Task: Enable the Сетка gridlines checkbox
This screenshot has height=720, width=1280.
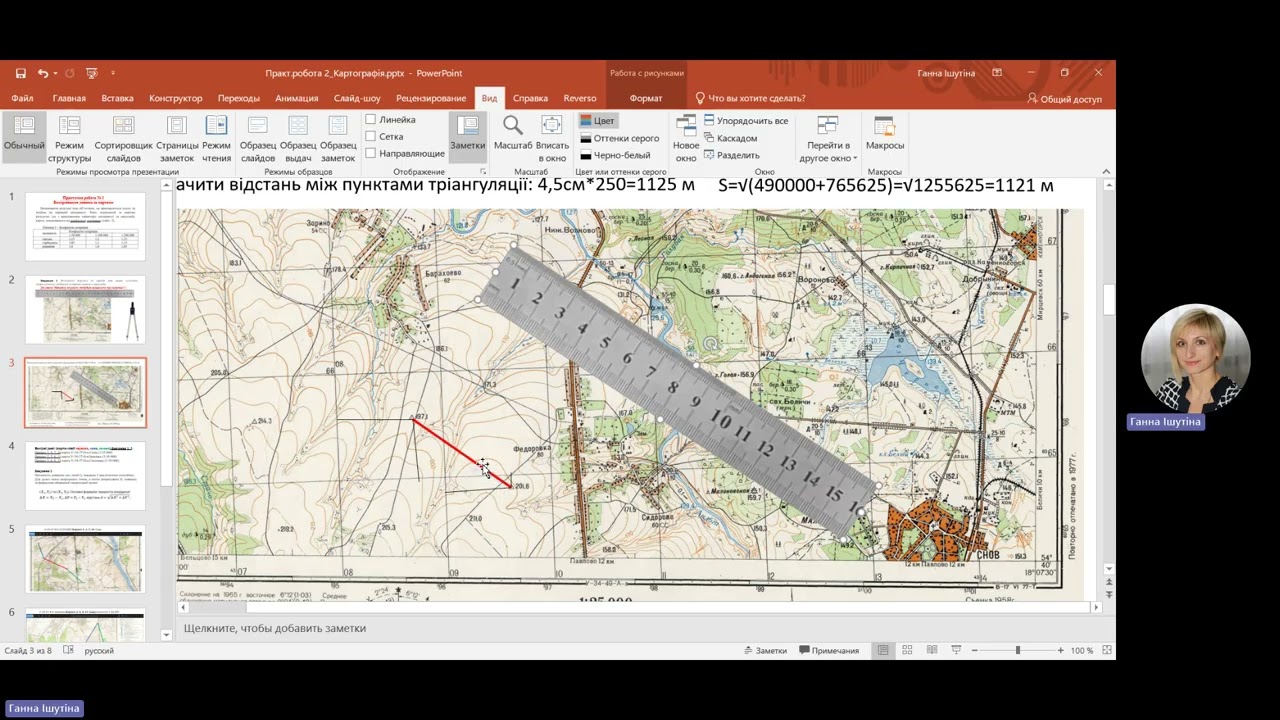Action: tap(384, 136)
